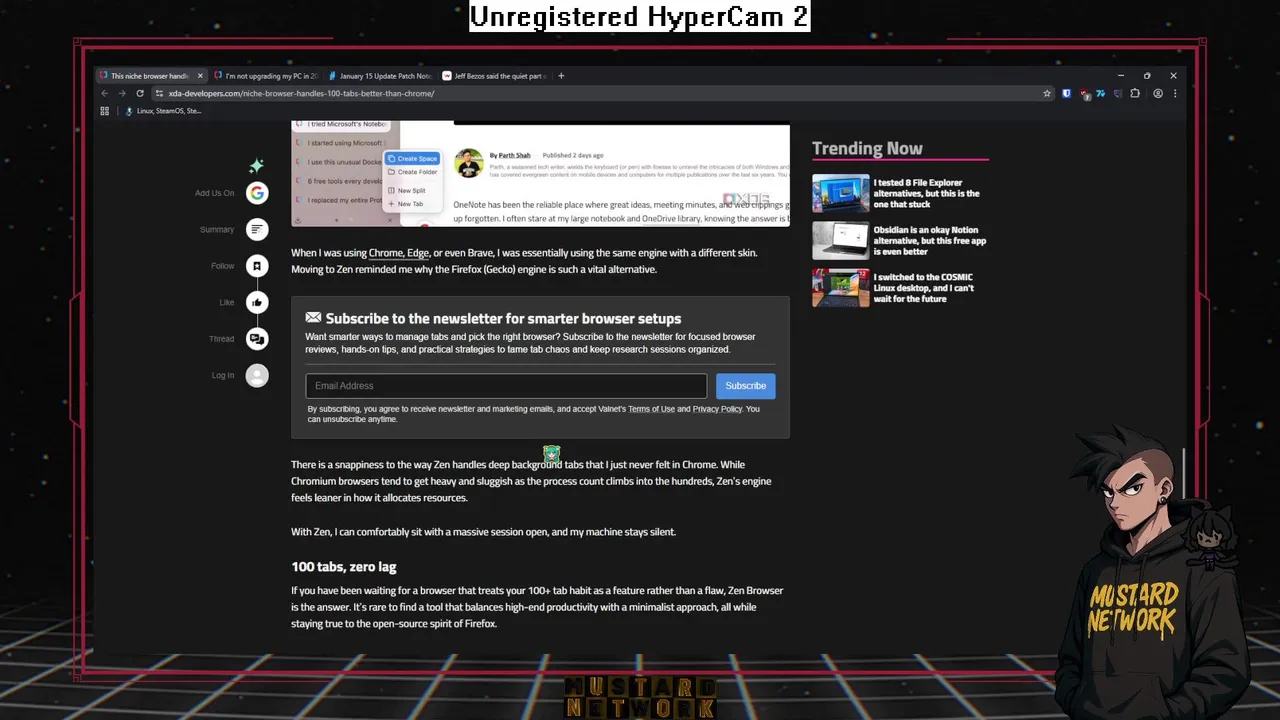This screenshot has height=720, width=1280.
Task: Open the Chrome three-dot menu
Action: tap(1175, 93)
